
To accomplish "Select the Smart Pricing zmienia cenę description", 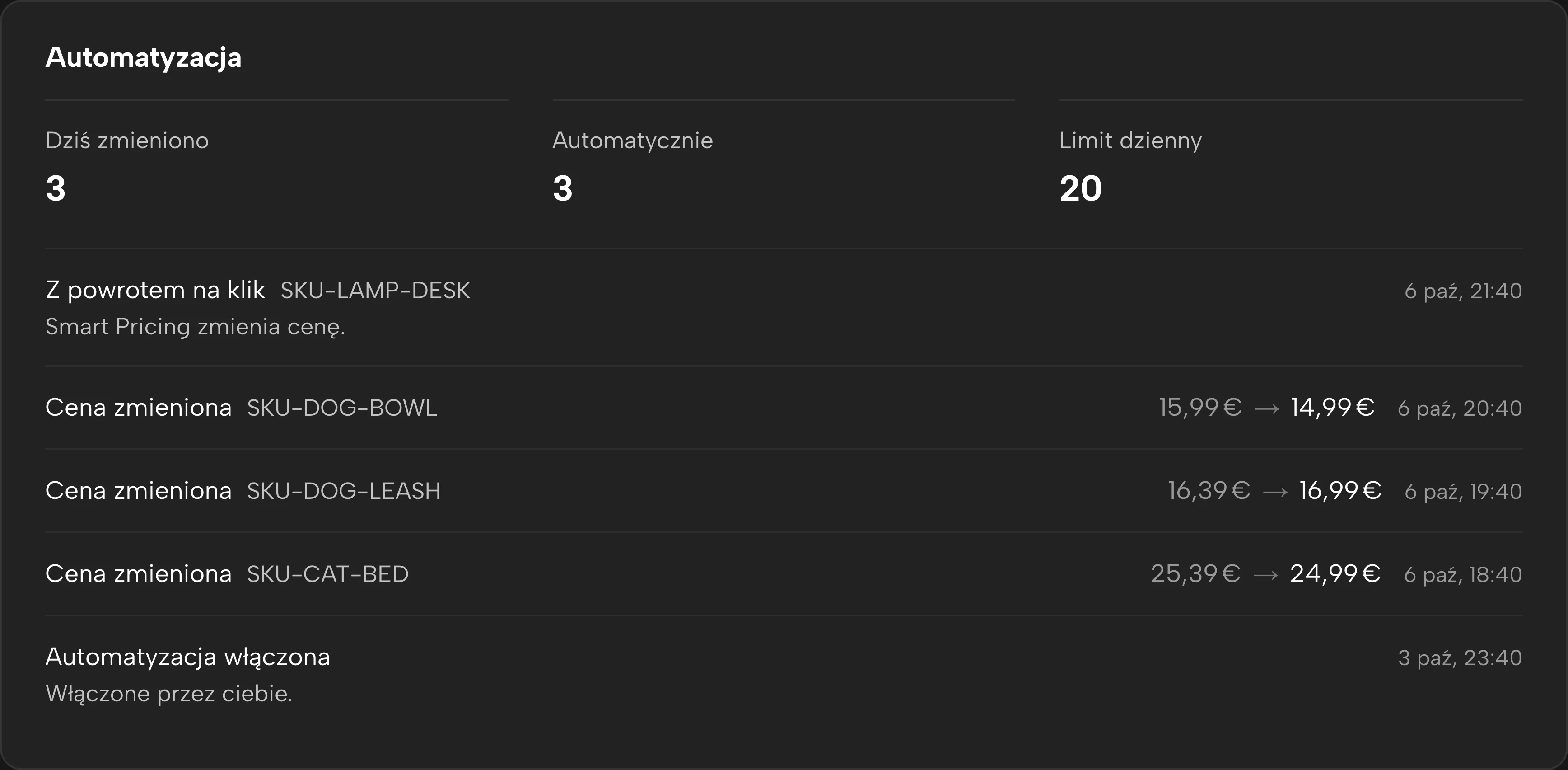I will (x=196, y=327).
